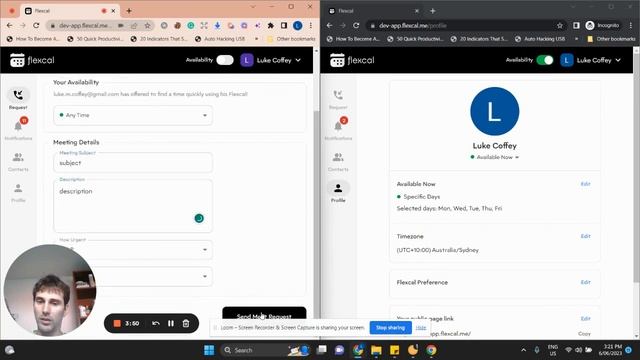Bookmark page with star in right window
The image size is (640, 360).
(560, 25)
